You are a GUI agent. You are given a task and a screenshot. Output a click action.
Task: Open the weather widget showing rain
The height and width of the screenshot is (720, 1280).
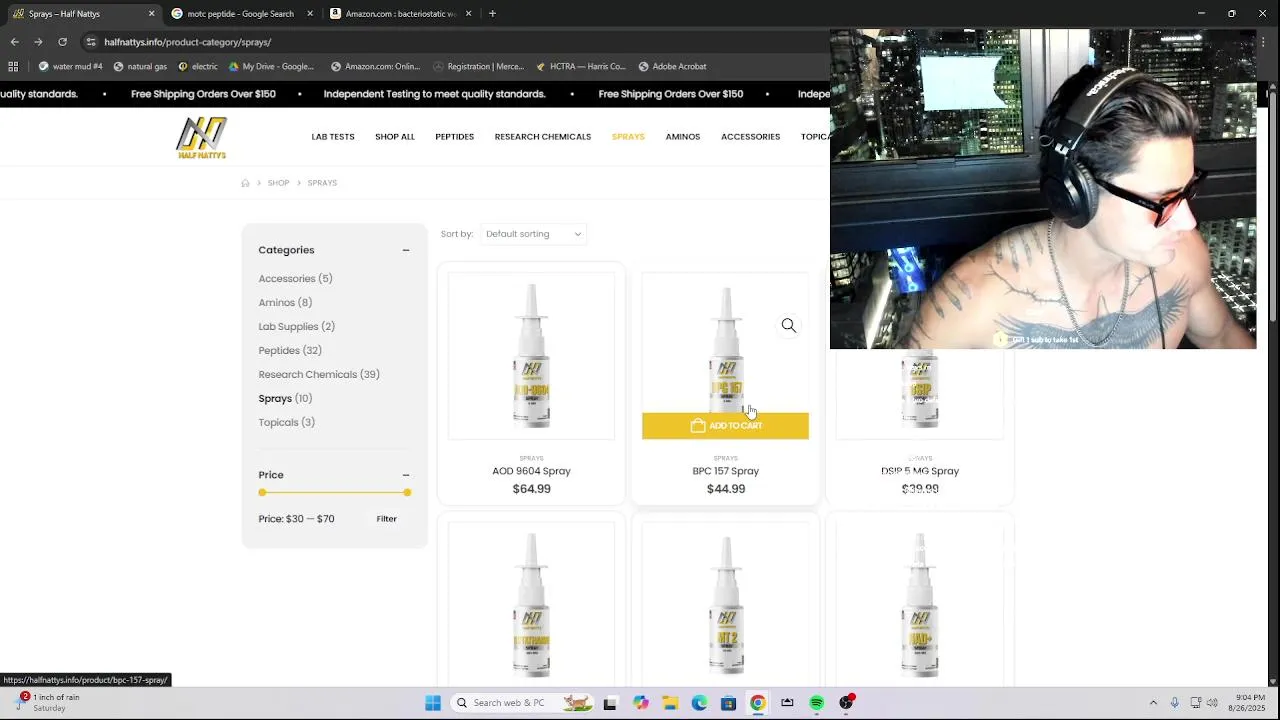pyautogui.click(x=48, y=702)
